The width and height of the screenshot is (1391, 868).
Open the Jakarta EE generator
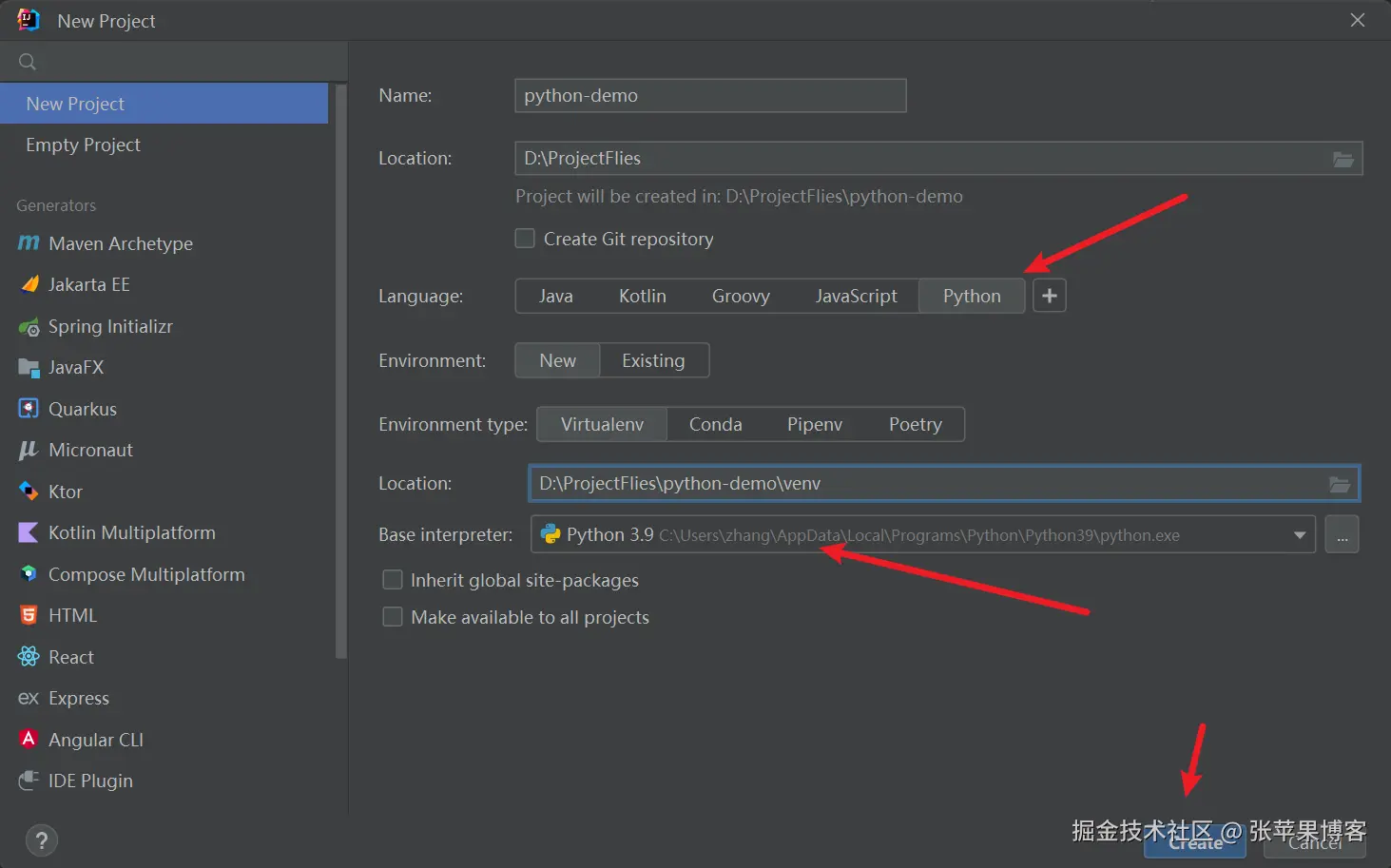(x=164, y=284)
